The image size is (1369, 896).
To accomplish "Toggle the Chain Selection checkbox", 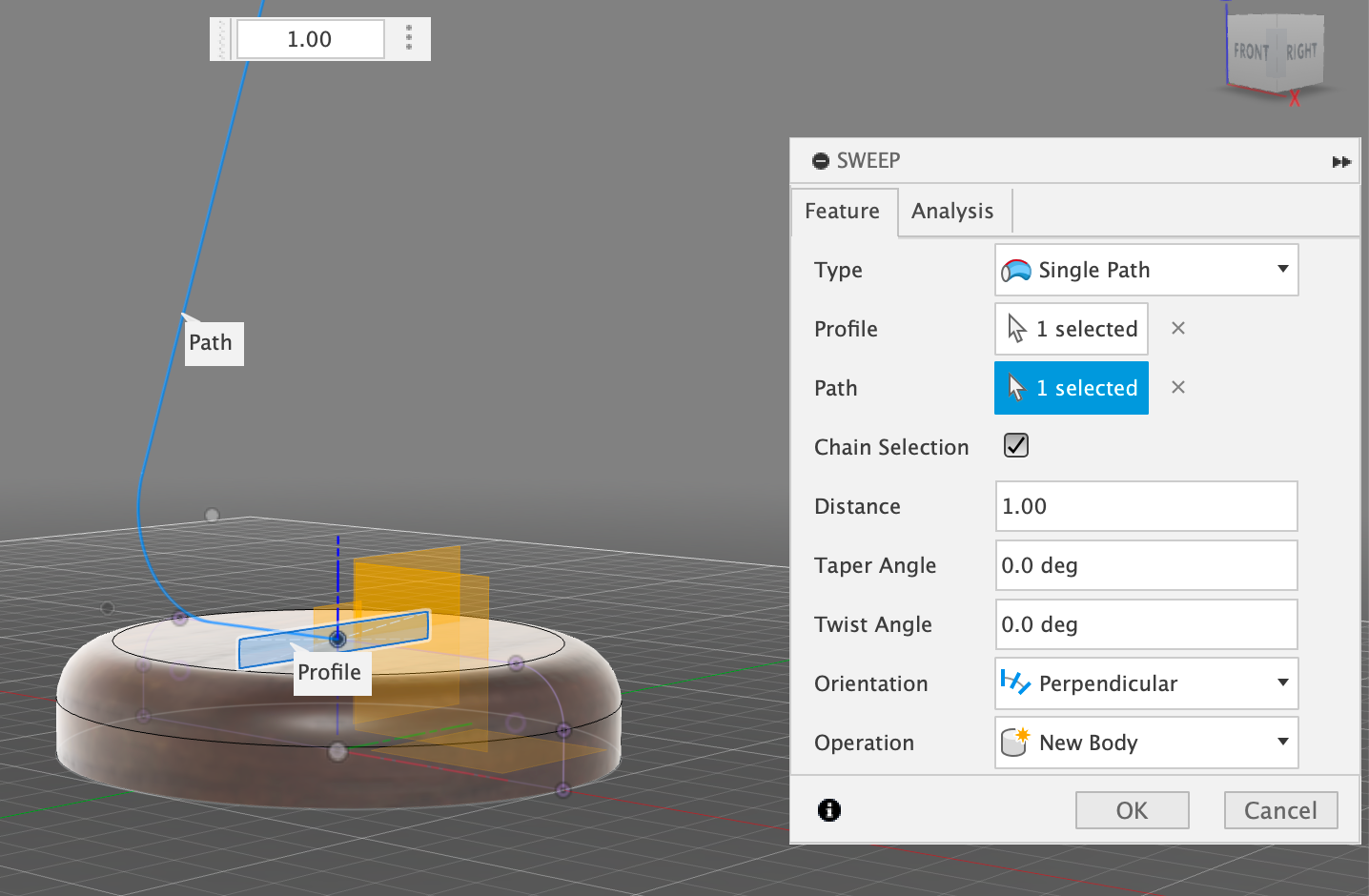I will (x=1015, y=446).
